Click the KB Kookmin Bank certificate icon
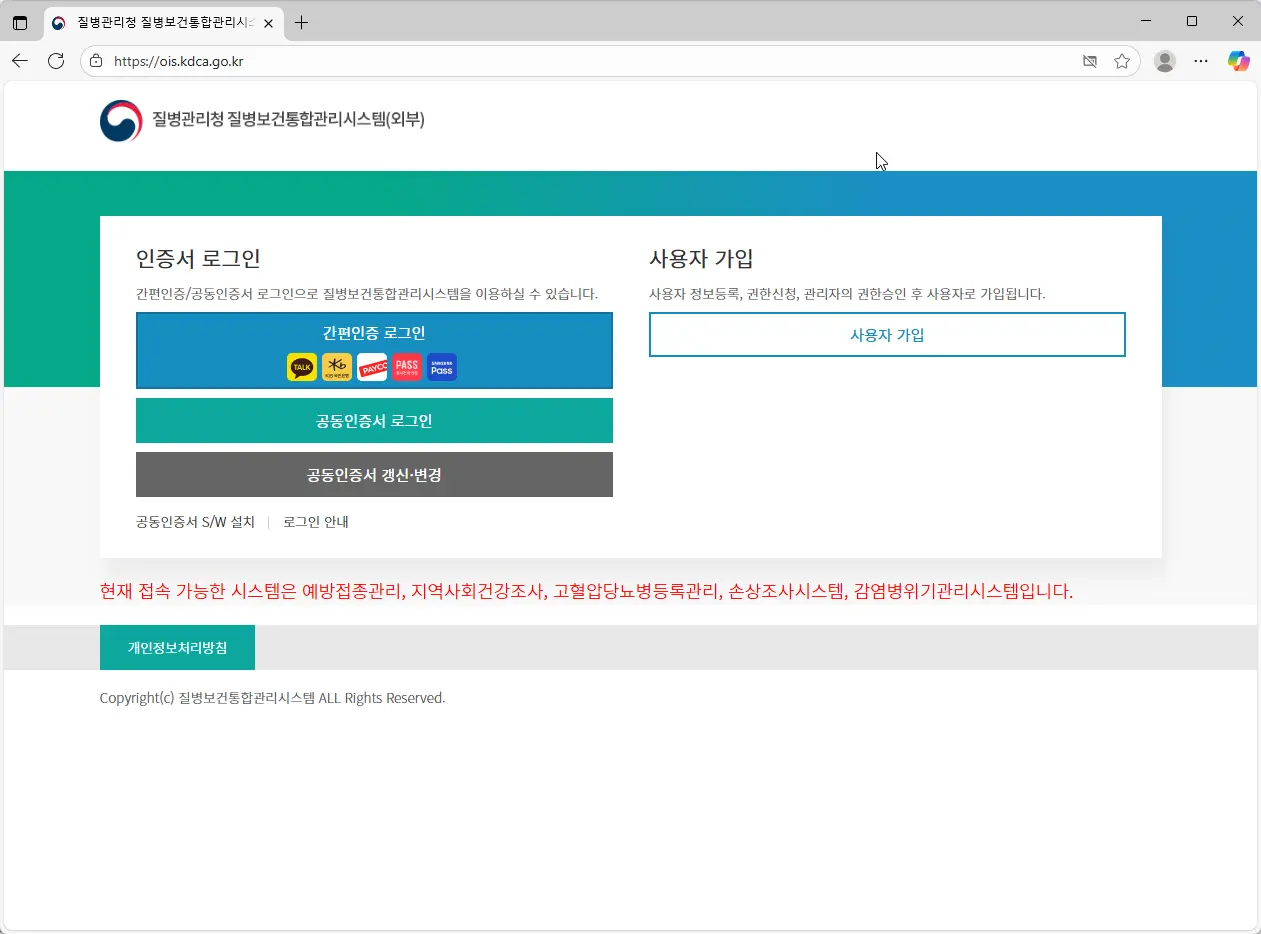This screenshot has height=934, width=1261. click(x=337, y=367)
